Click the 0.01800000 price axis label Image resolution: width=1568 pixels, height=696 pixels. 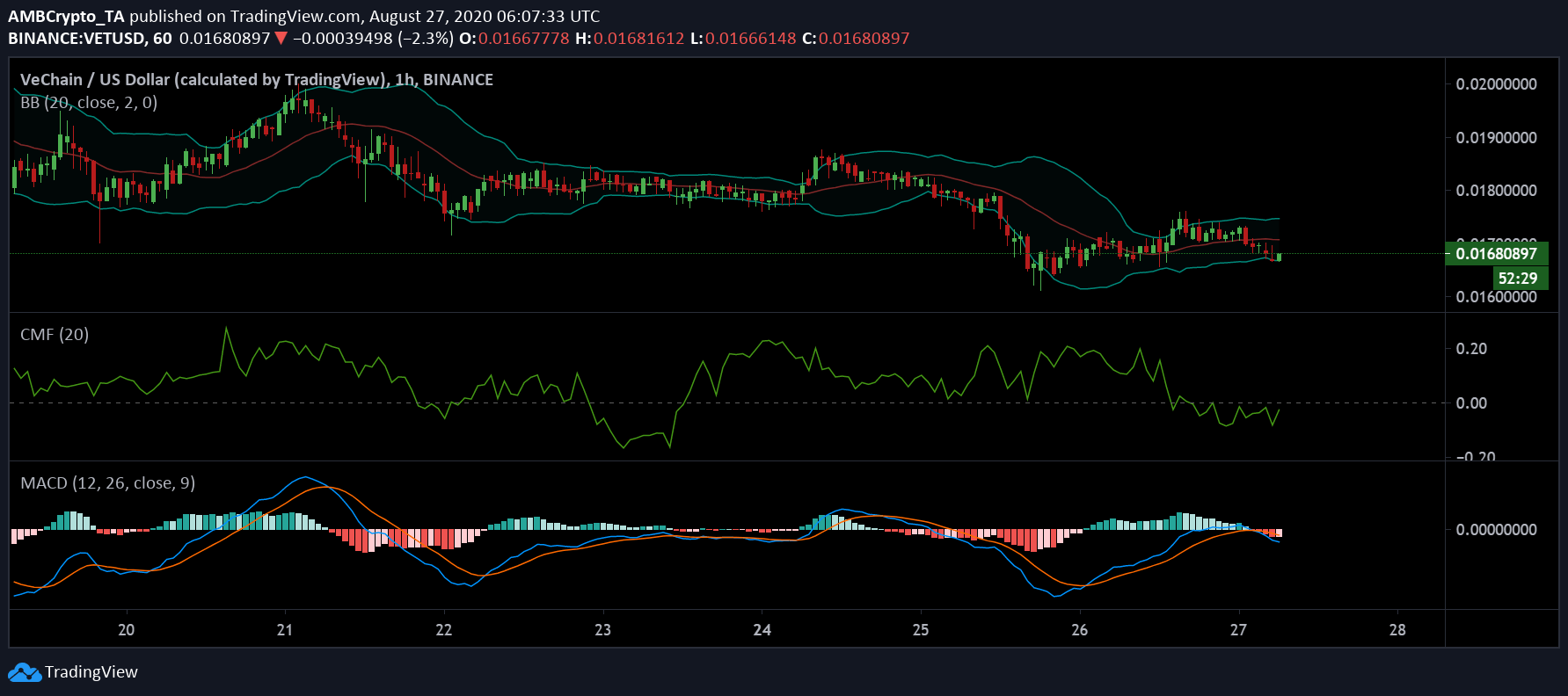(1496, 191)
